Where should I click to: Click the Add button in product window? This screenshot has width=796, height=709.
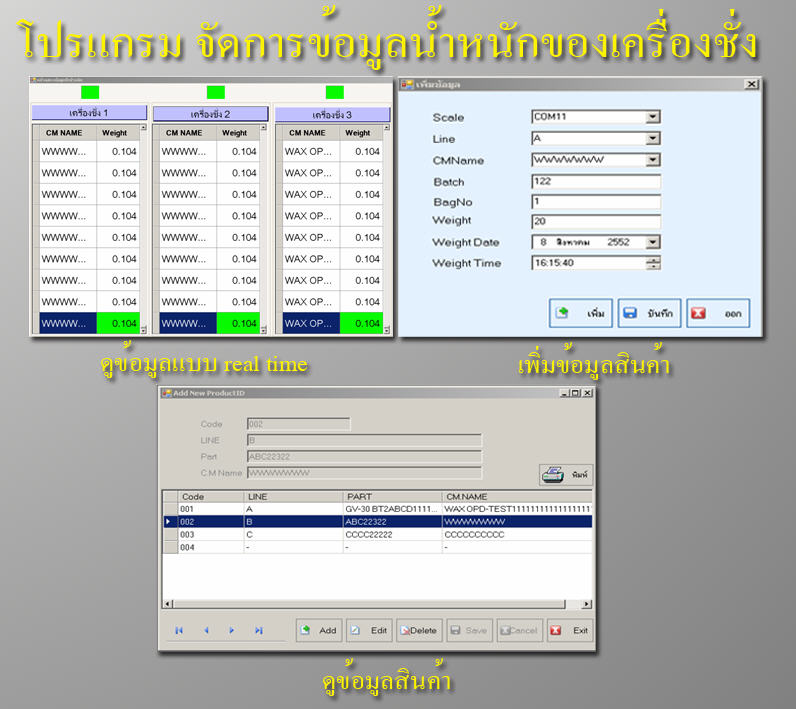pos(319,630)
